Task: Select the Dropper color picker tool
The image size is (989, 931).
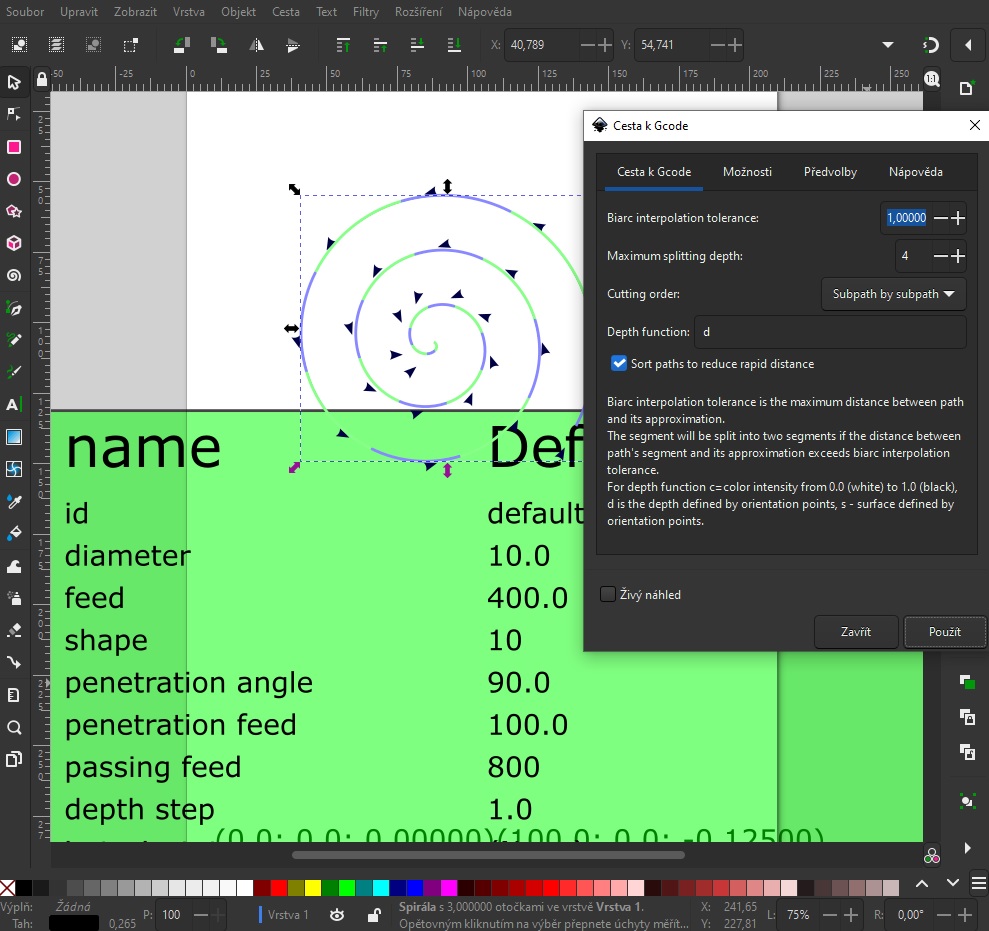Action: coord(14,501)
